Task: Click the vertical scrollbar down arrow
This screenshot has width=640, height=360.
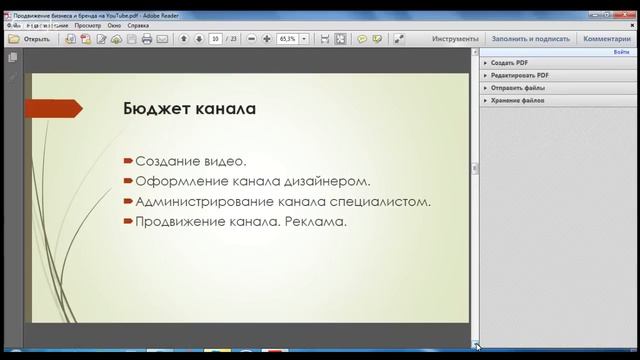Action: pos(475,344)
